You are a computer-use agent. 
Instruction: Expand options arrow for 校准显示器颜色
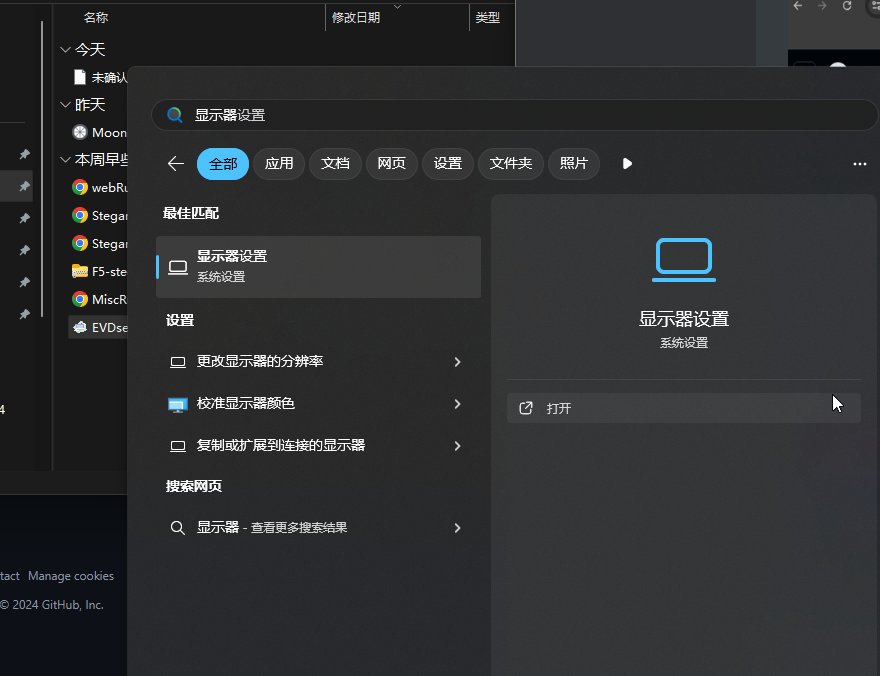coord(457,404)
